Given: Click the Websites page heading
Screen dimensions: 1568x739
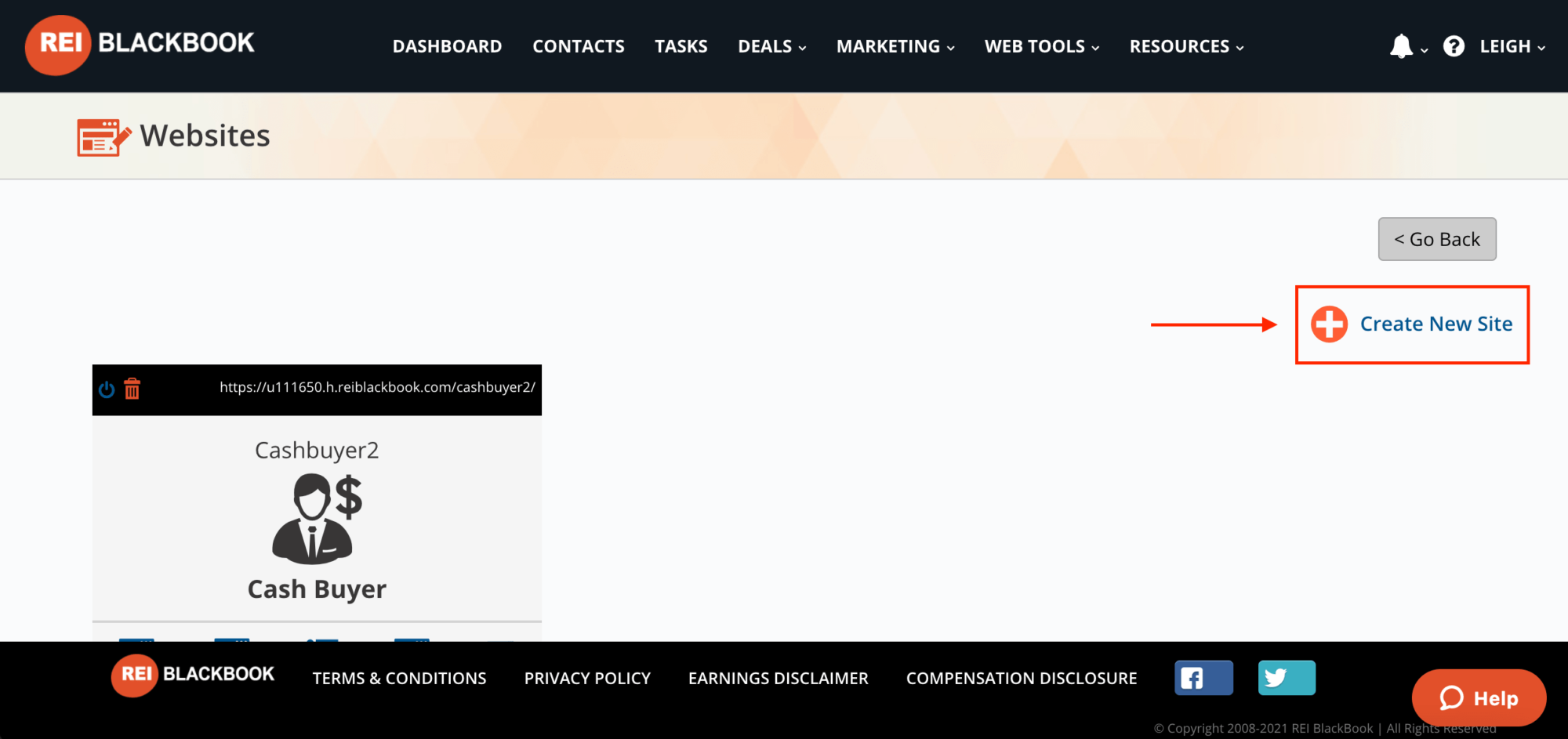Looking at the screenshot, I should [205, 136].
